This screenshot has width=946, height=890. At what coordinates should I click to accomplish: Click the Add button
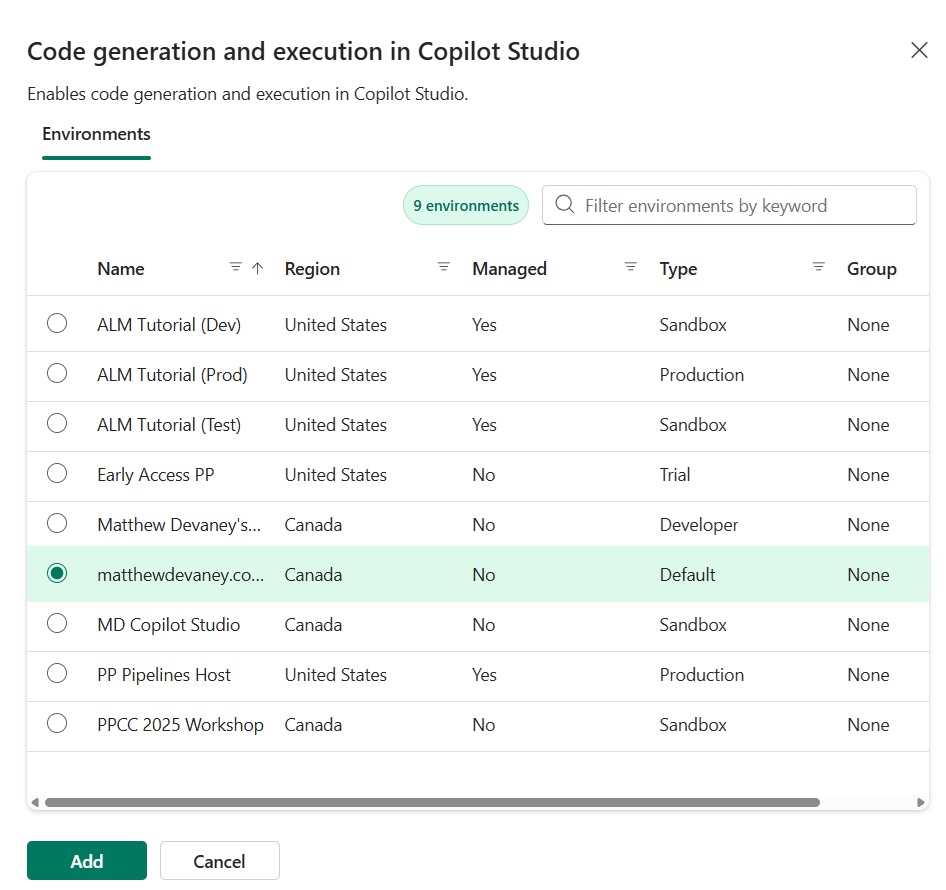(87, 861)
